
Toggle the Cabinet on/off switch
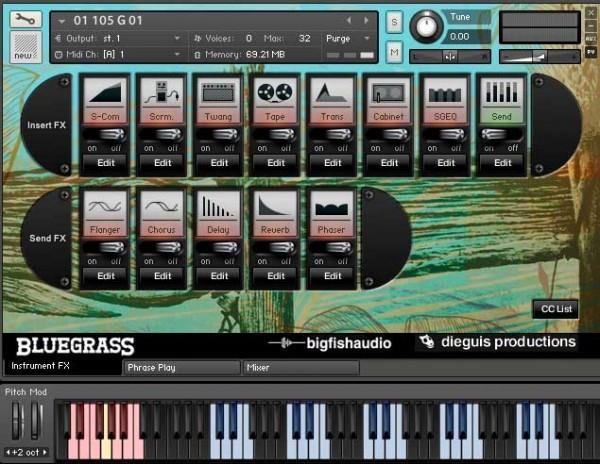(x=388, y=135)
